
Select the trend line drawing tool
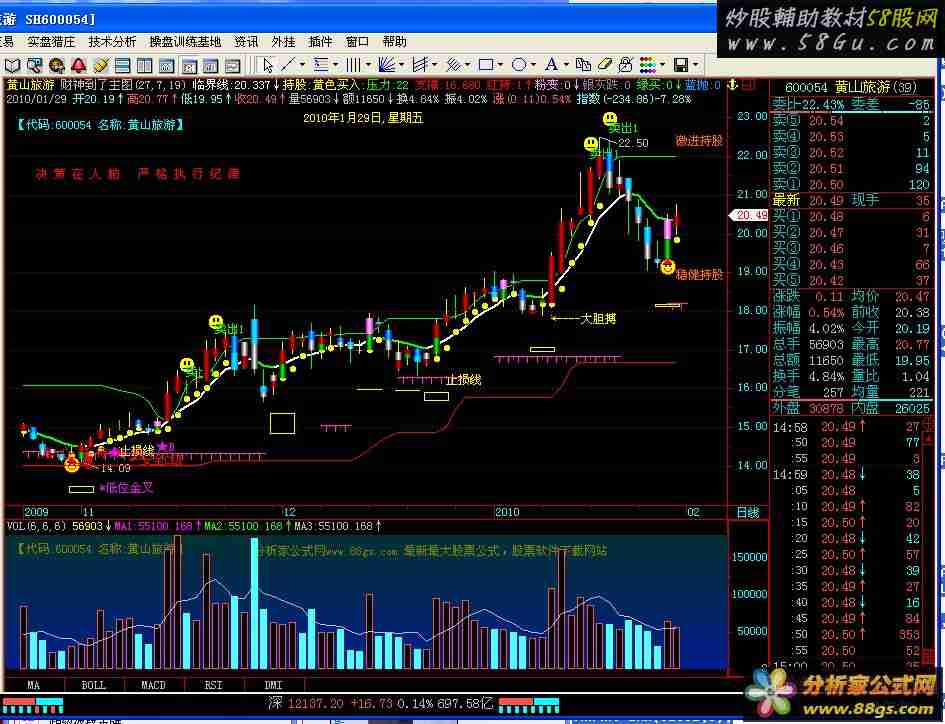tap(289, 65)
